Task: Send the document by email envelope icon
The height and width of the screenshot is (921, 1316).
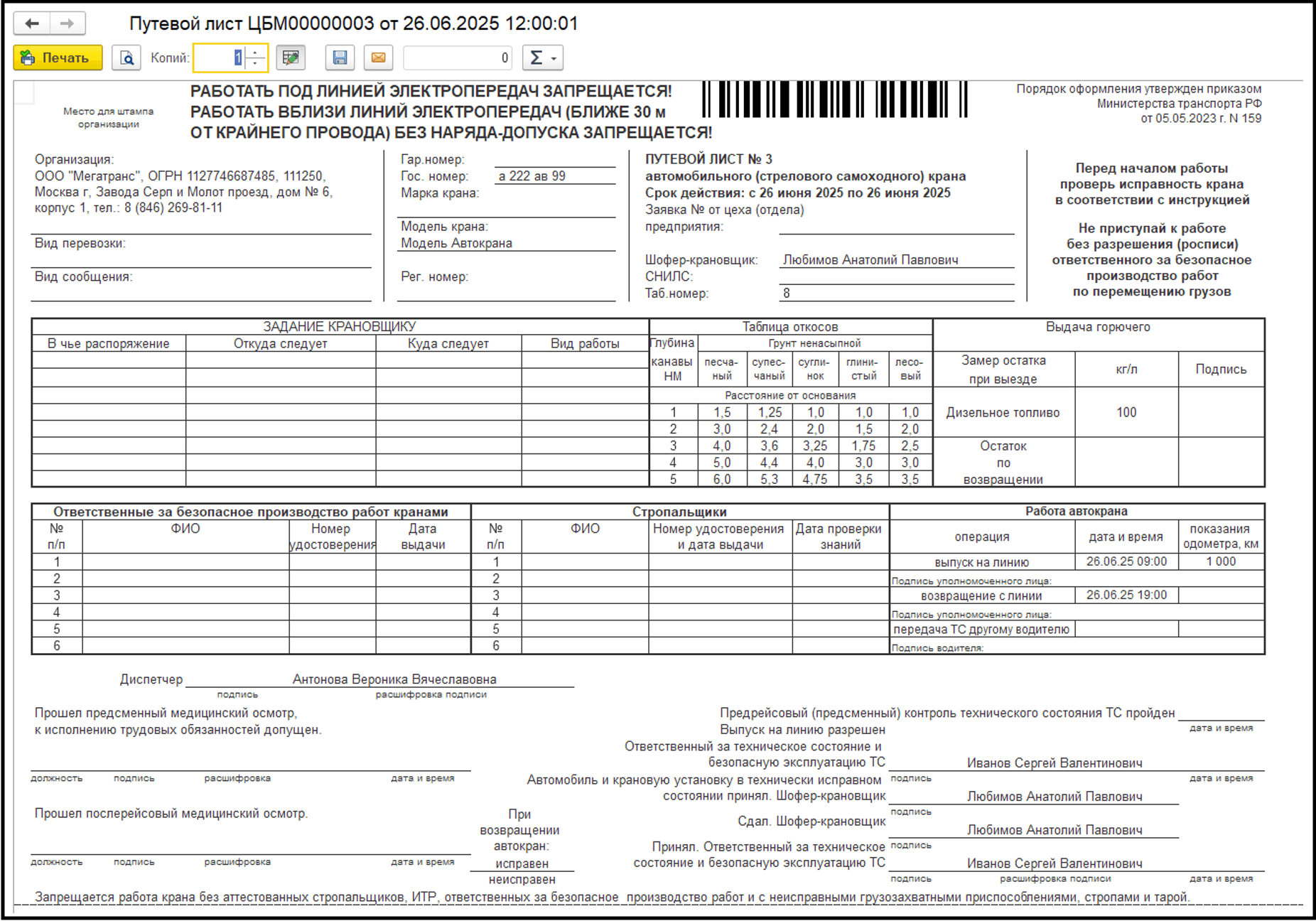Action: tap(379, 58)
